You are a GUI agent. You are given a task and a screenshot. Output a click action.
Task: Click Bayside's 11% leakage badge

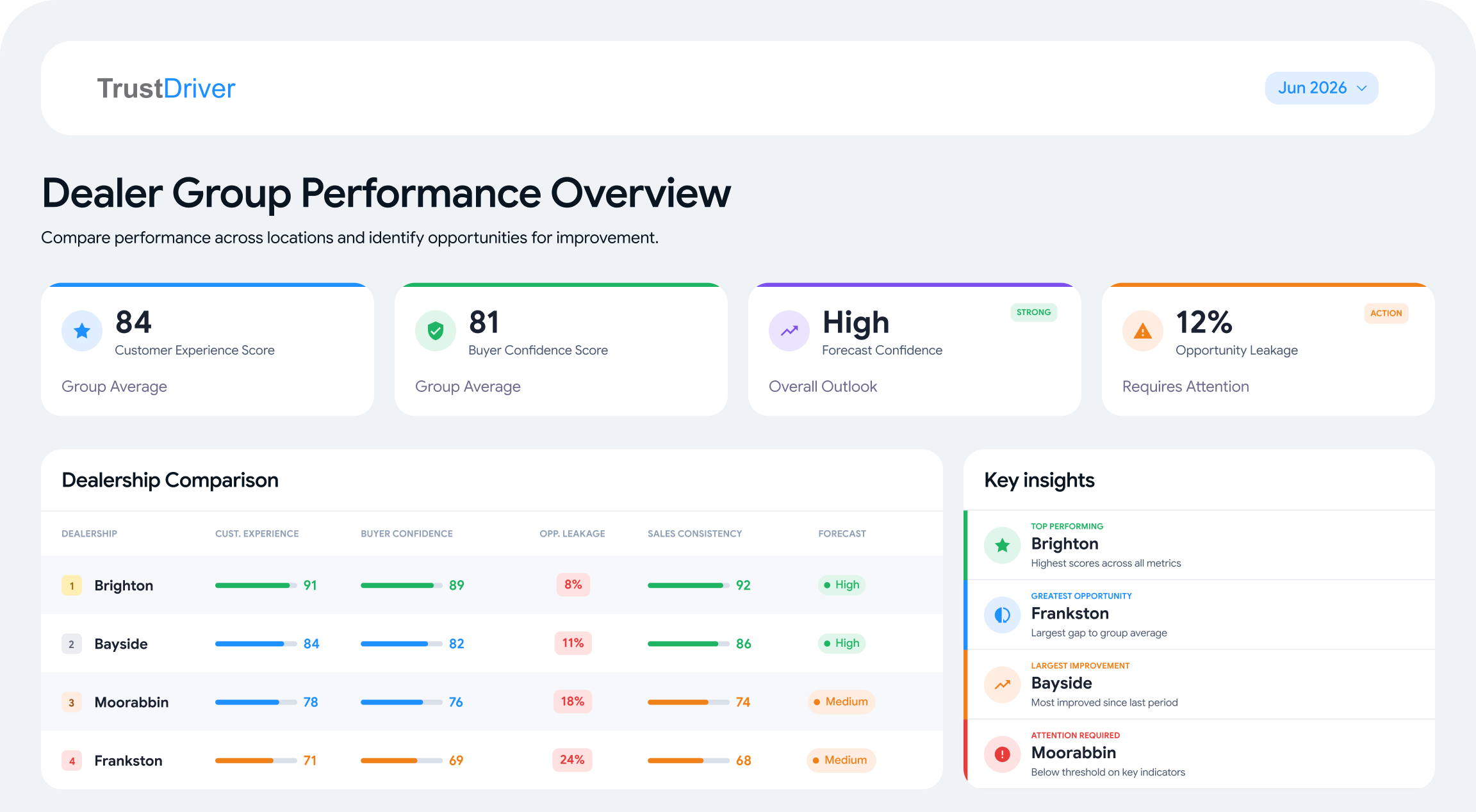(573, 643)
